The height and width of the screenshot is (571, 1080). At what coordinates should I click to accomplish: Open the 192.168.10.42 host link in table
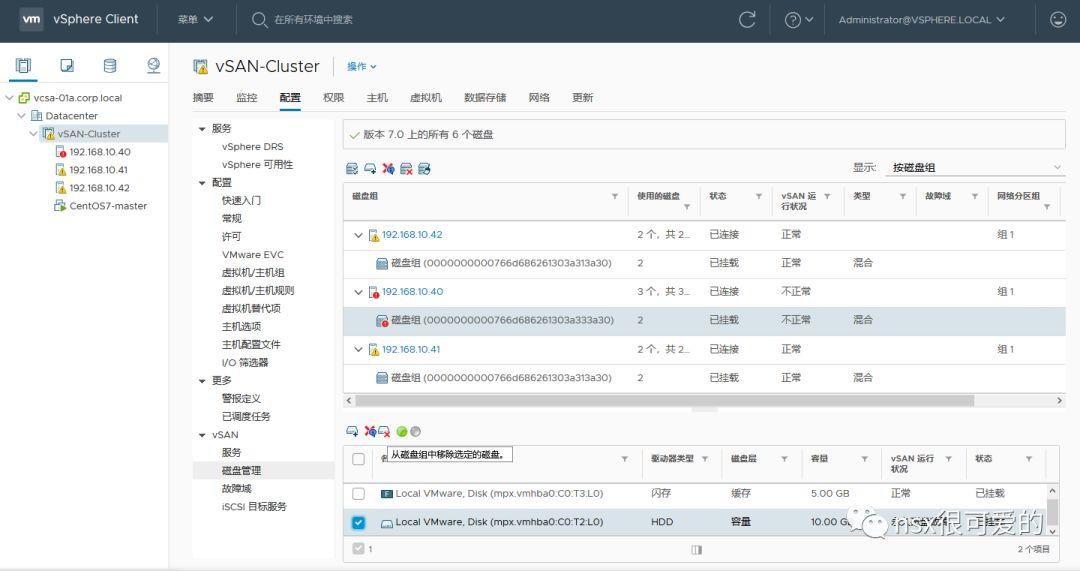[x=412, y=235]
